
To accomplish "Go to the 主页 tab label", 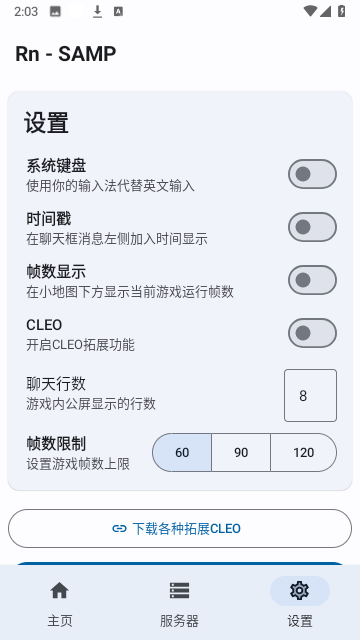I will click(x=60, y=621).
